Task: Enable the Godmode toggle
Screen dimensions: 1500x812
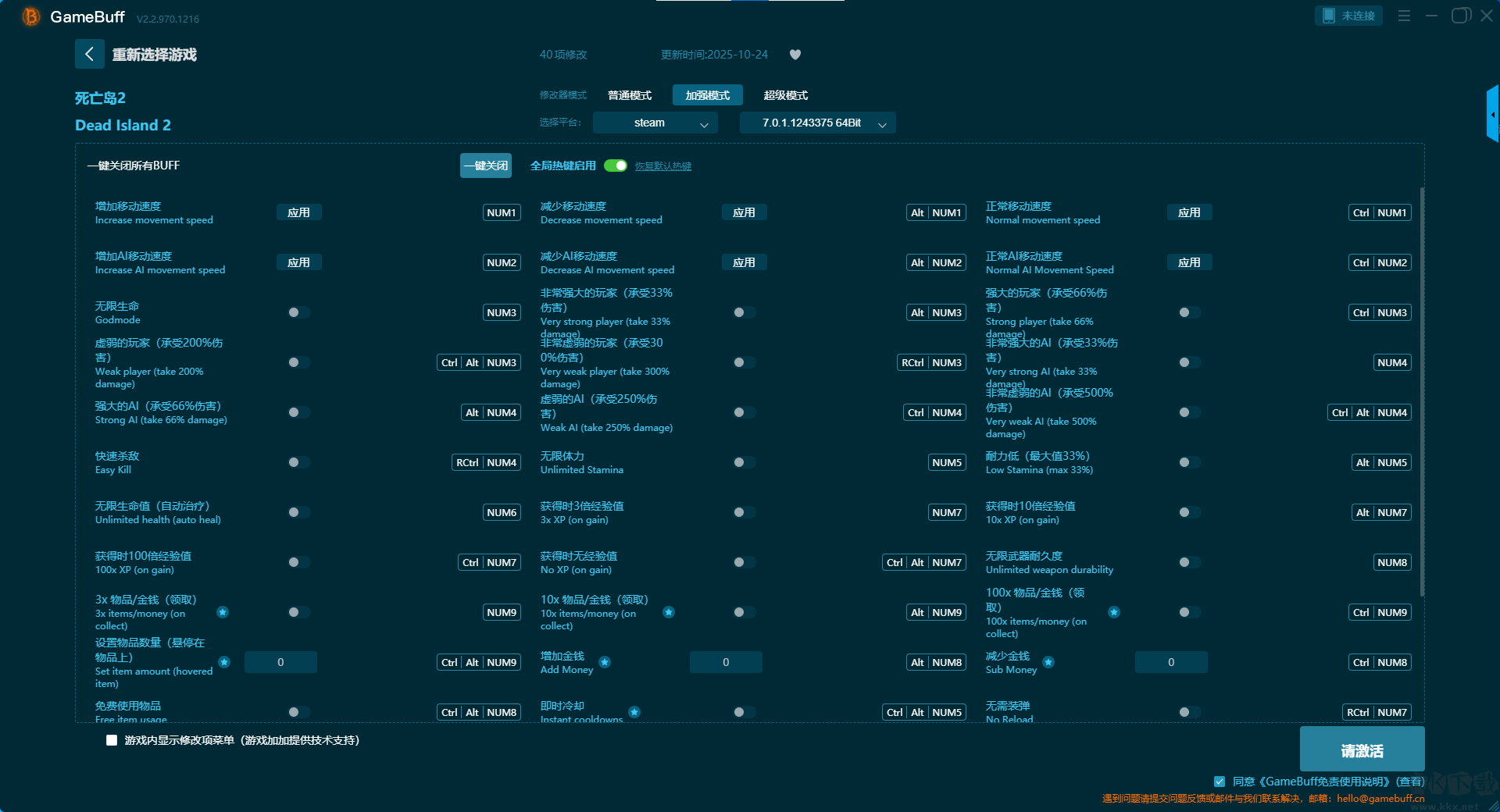Action: coord(298,312)
